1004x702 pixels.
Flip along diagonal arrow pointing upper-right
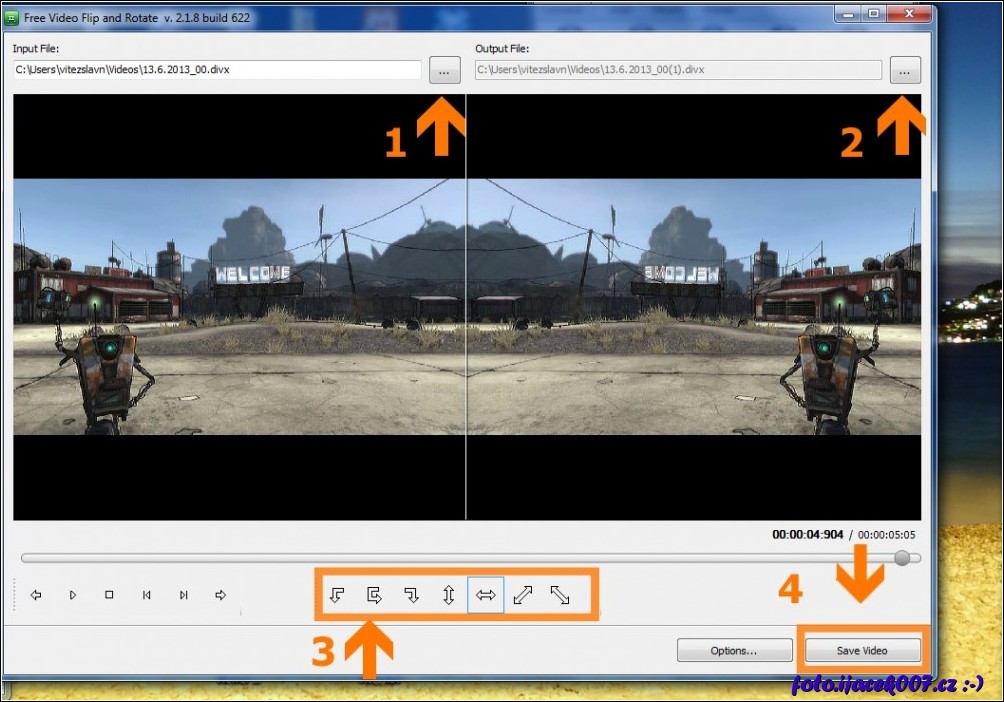click(x=522, y=595)
